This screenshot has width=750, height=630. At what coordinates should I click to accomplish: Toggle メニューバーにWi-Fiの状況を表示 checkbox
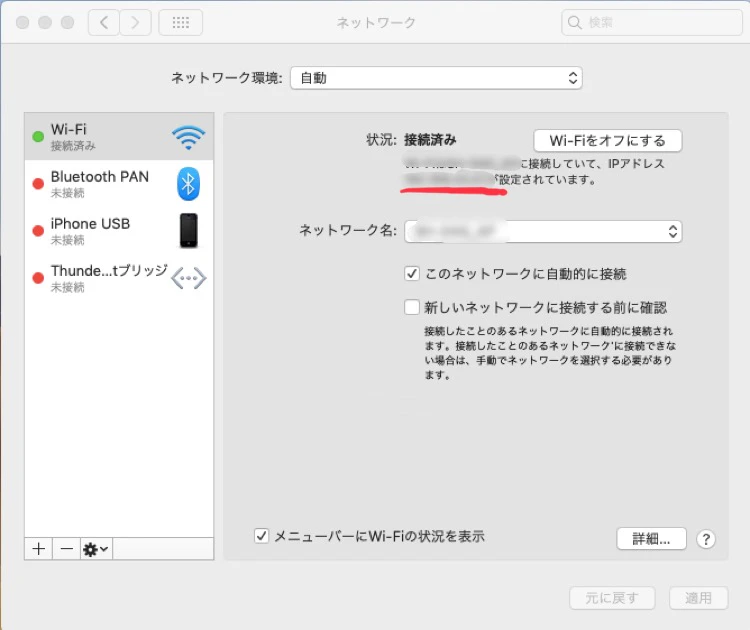point(262,536)
